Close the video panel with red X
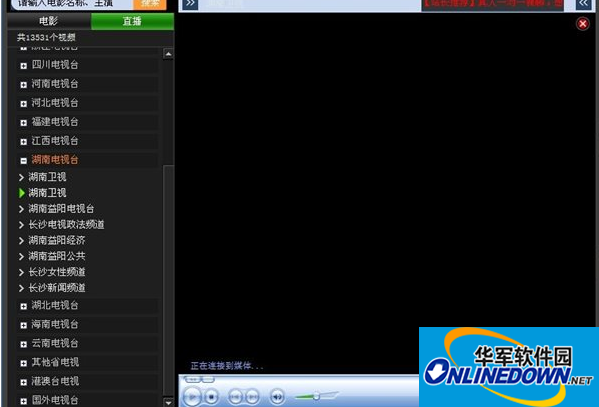 [x=583, y=24]
